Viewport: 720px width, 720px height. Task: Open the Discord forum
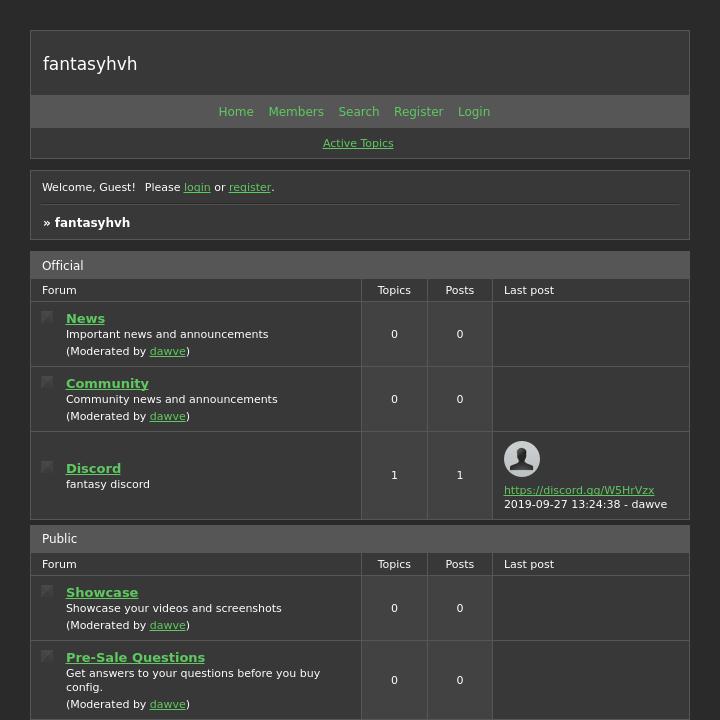[x=93, y=468]
